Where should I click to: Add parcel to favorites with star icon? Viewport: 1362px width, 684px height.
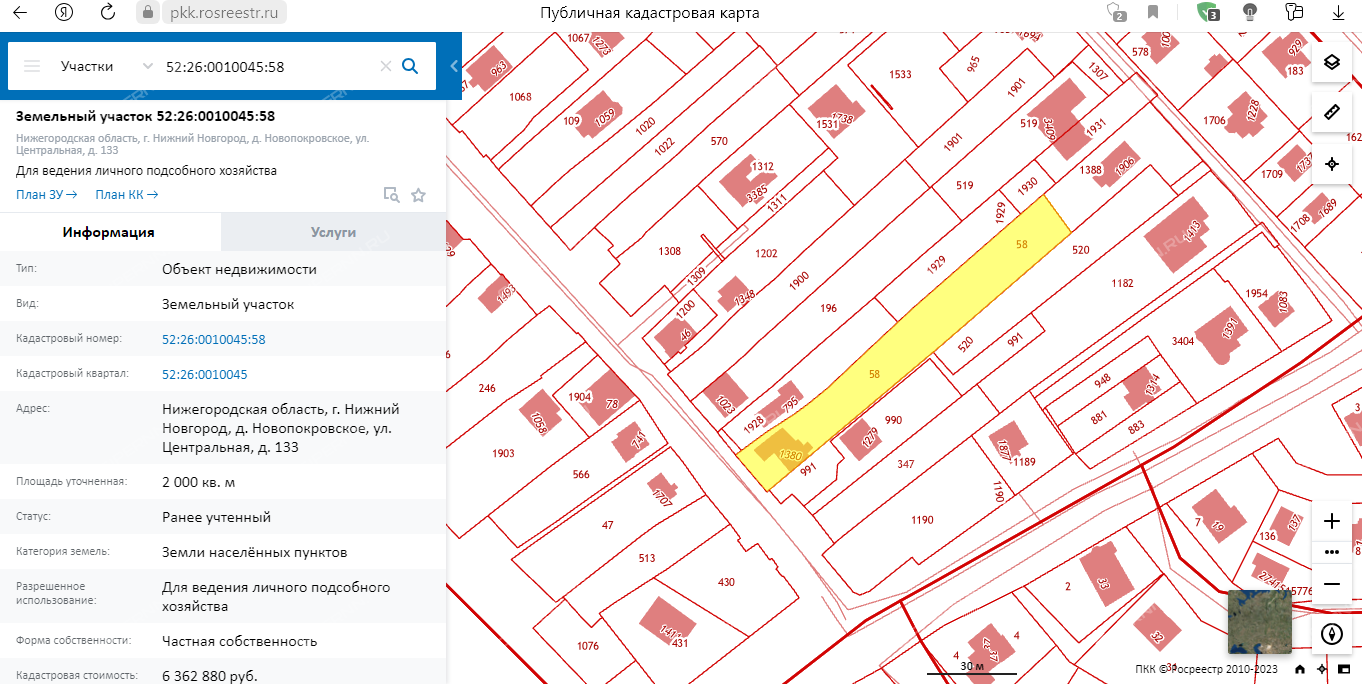pos(418,195)
